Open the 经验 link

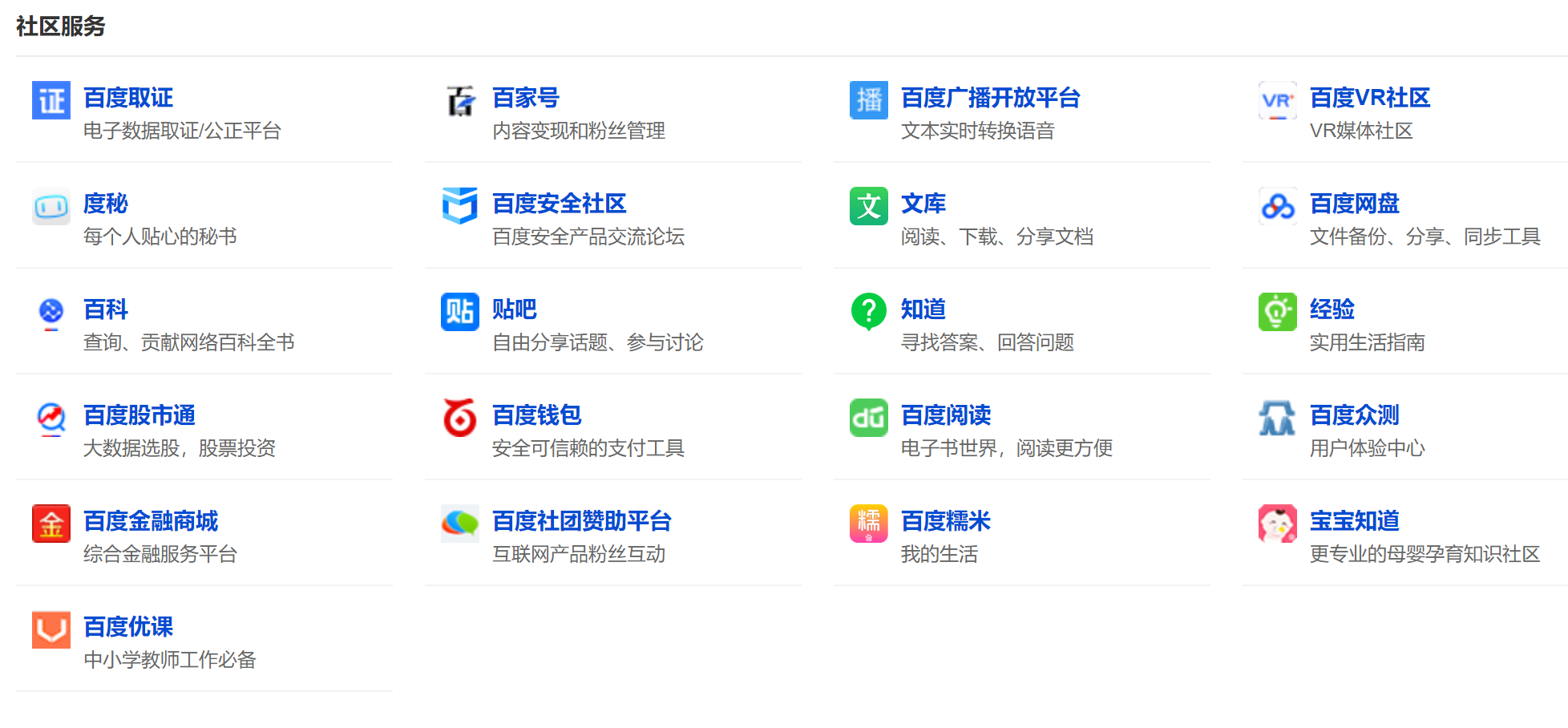click(x=1332, y=309)
